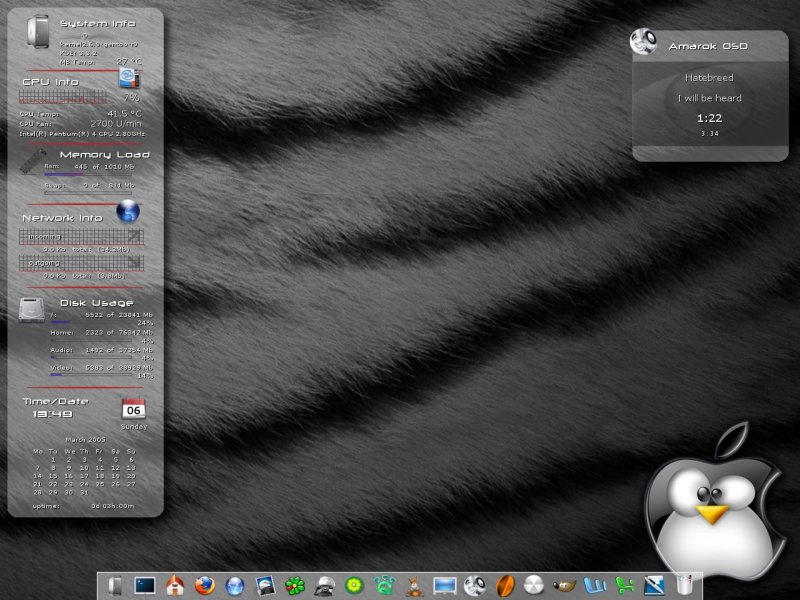Viewport: 800px width, 600px height.
Task: Click the "0d 03h:00m" uptime value
Action: (x=113, y=506)
